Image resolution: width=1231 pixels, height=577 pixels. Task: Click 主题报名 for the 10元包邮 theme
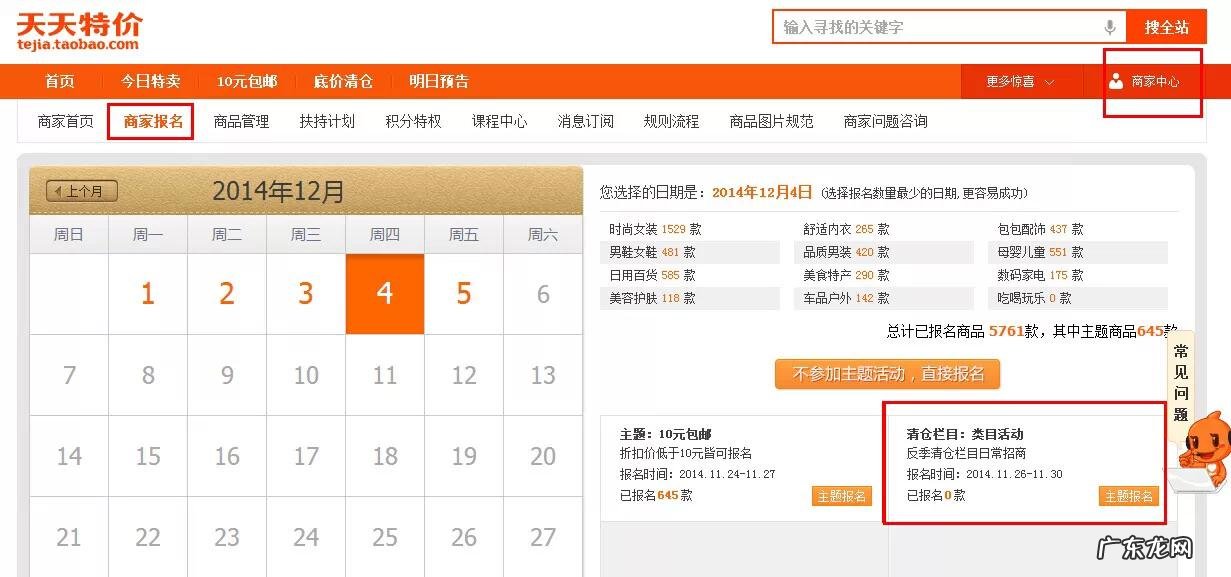[x=841, y=495]
